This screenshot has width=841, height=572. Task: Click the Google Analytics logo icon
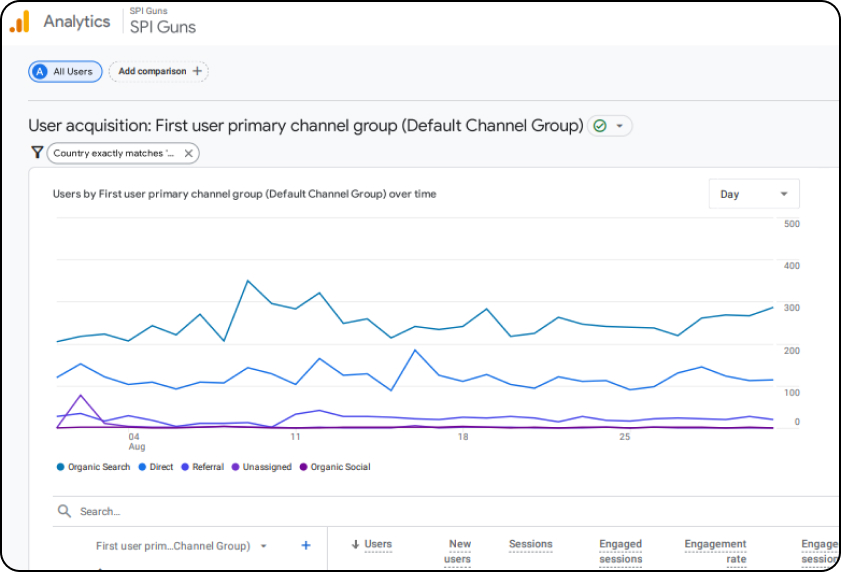point(20,22)
